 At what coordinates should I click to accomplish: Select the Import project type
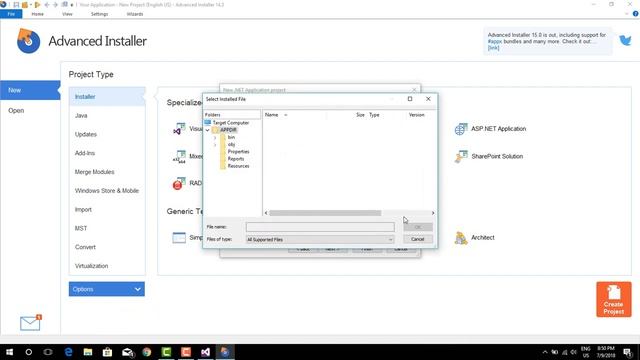point(83,209)
